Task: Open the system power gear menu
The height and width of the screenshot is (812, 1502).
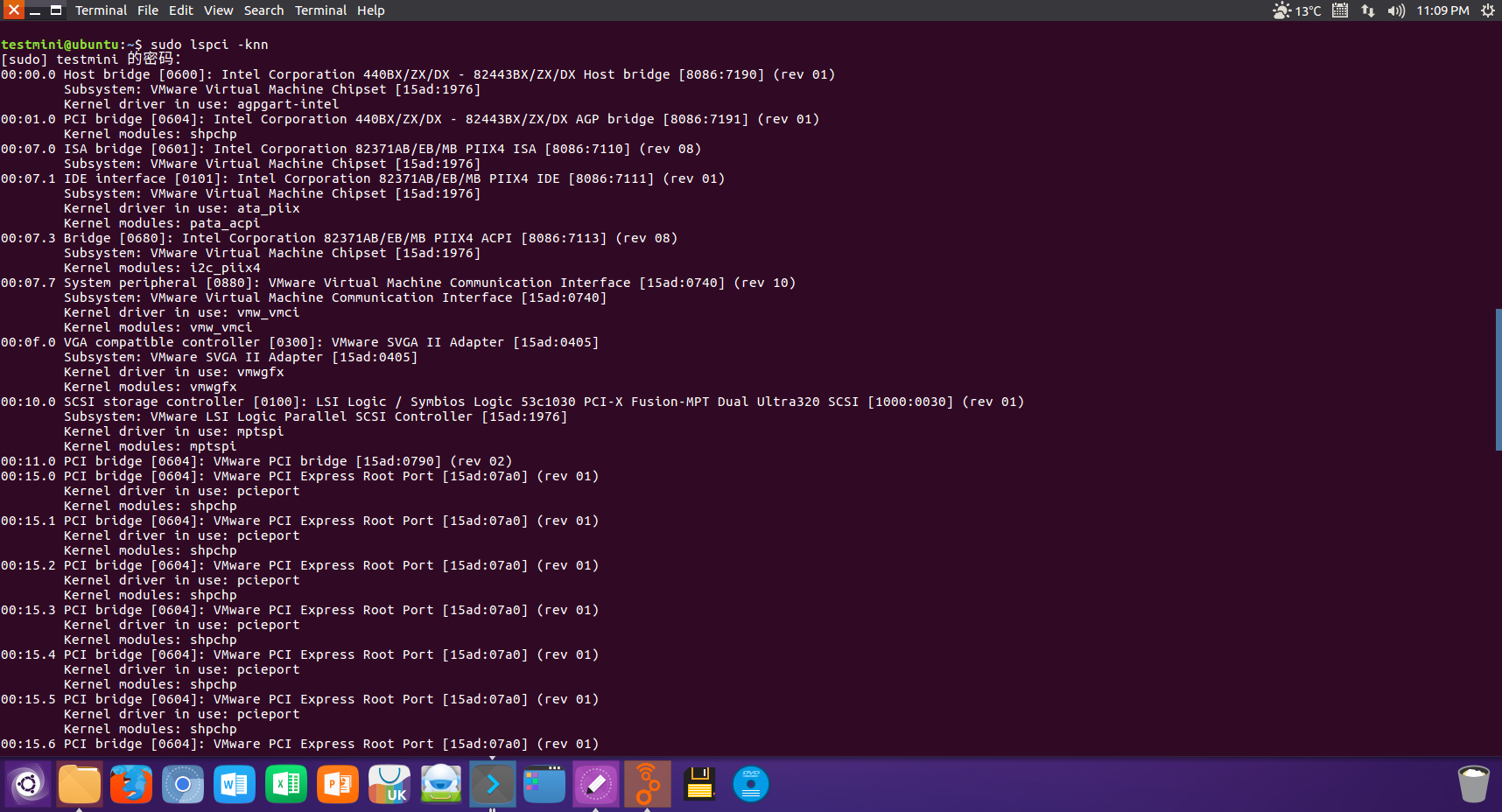Action: click(1487, 10)
